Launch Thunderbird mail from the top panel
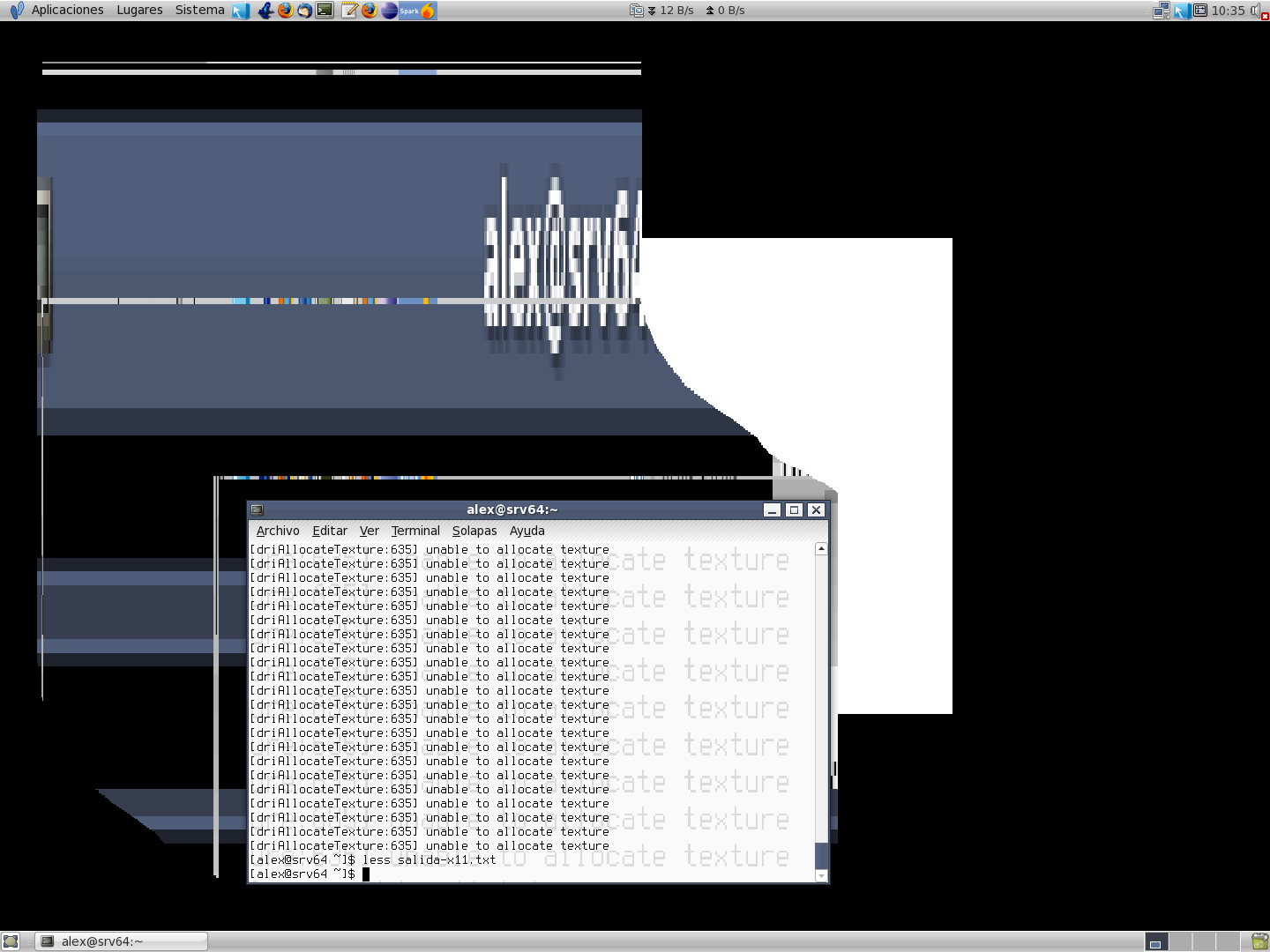This screenshot has width=1270, height=952. pos(304,11)
